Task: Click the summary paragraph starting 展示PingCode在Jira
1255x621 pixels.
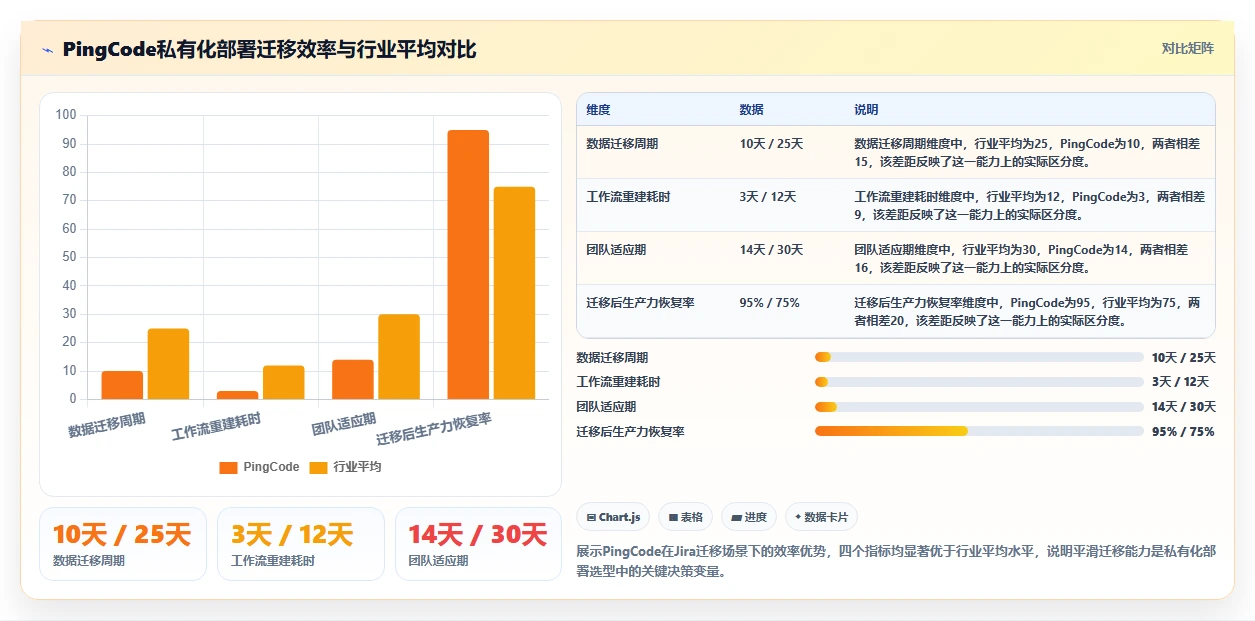Action: (896, 561)
